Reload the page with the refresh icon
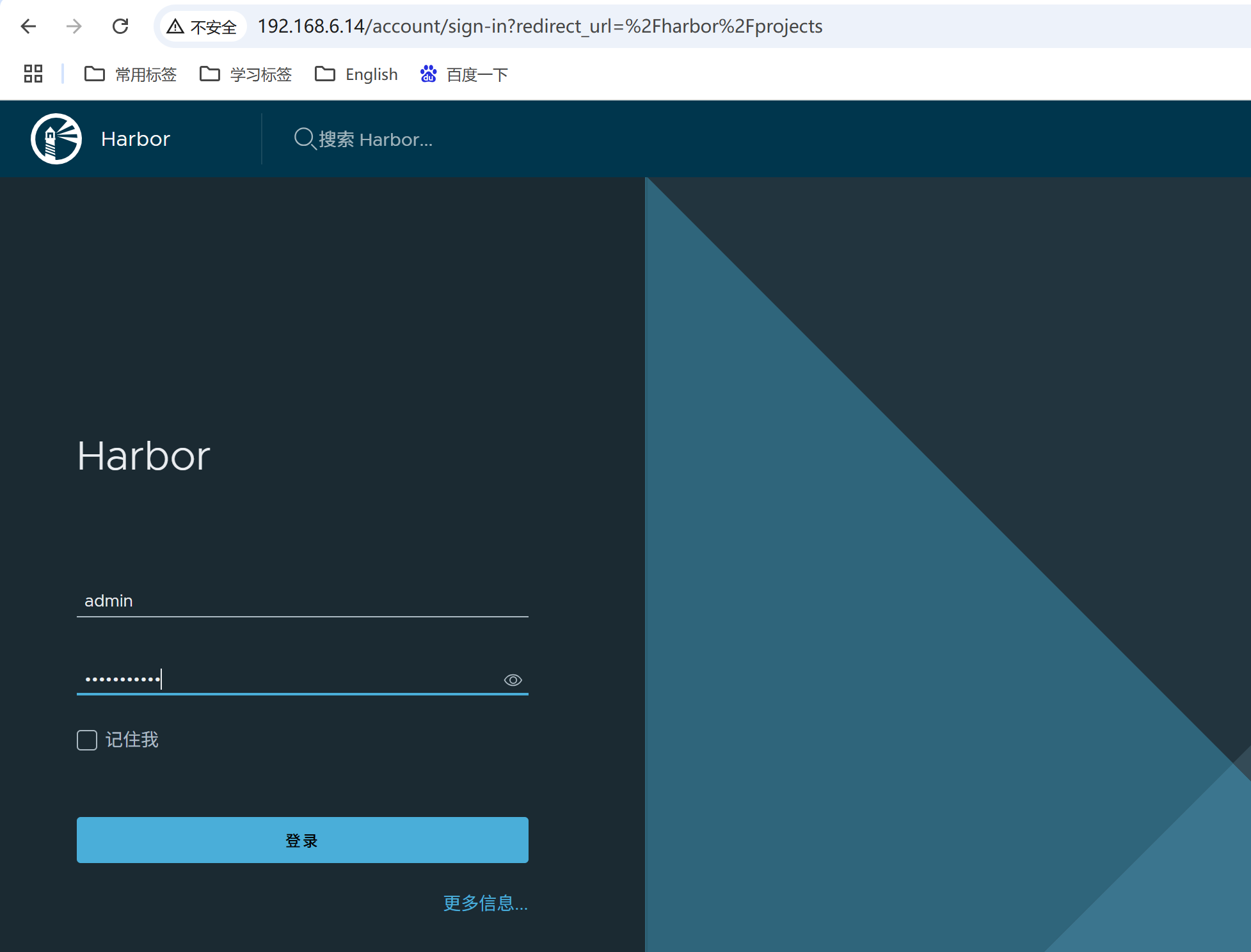 pyautogui.click(x=120, y=26)
